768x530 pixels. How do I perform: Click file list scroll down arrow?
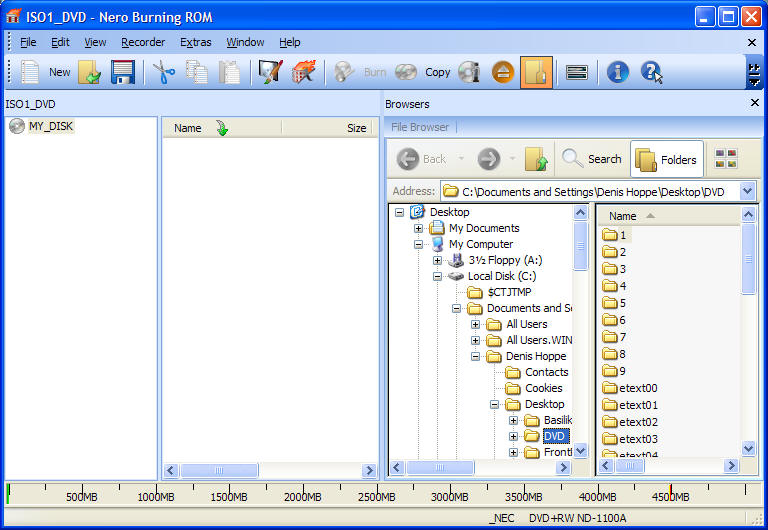748,448
